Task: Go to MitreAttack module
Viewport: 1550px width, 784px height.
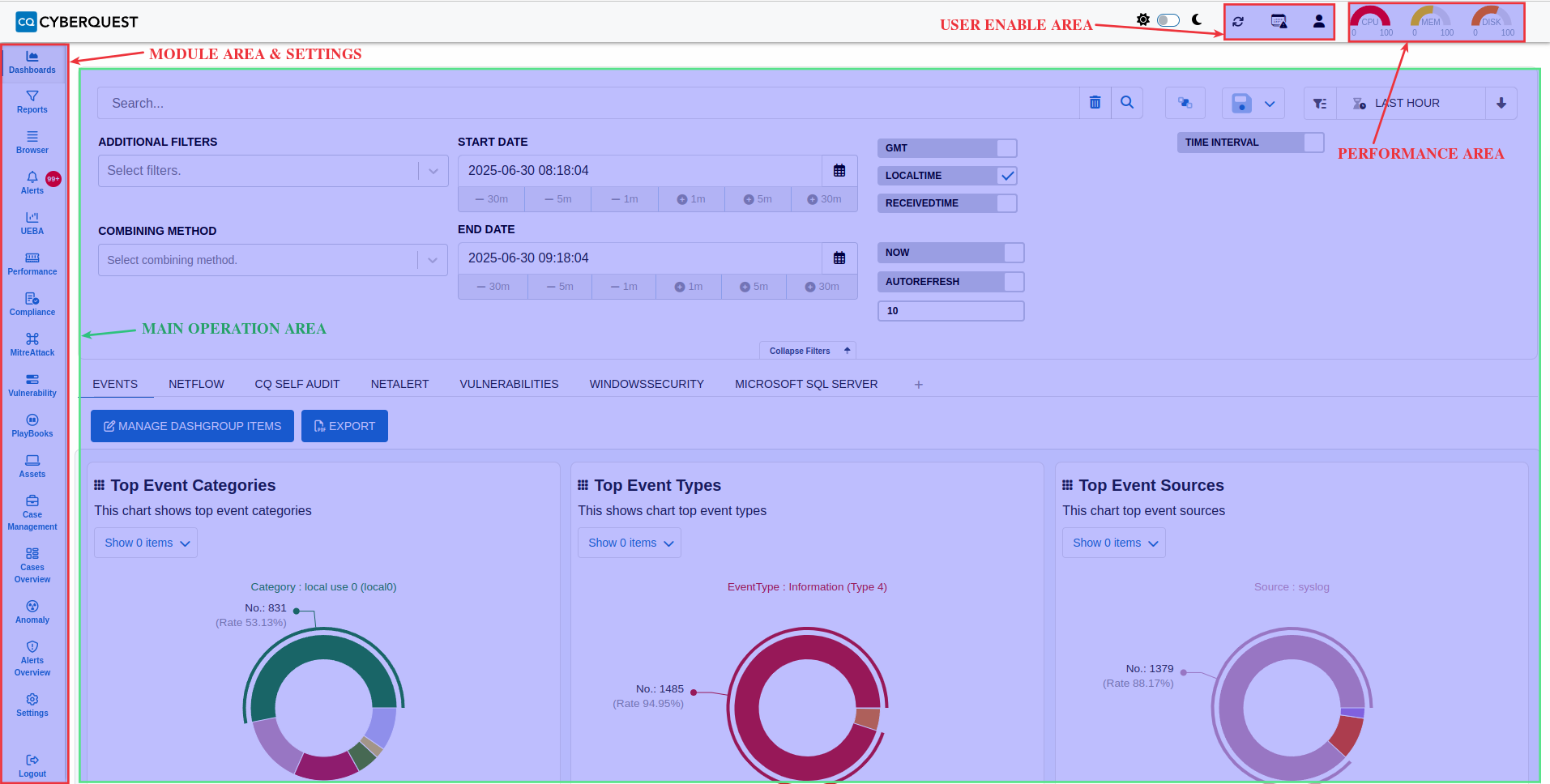Action: click(x=32, y=344)
